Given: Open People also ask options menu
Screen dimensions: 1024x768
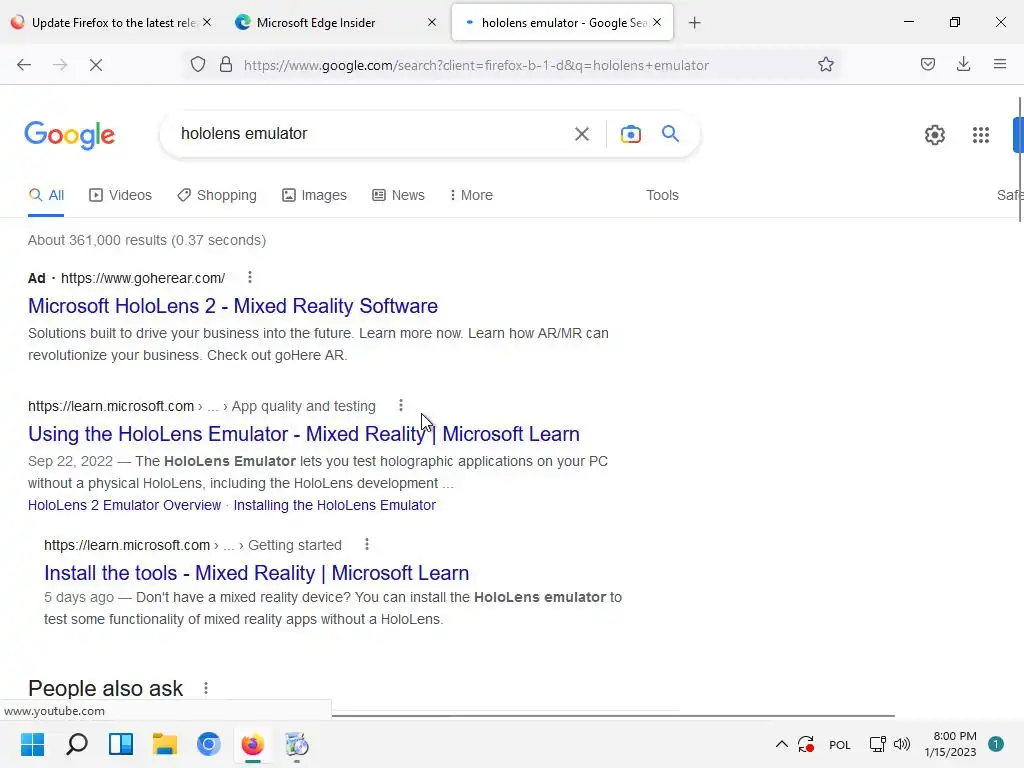Looking at the screenshot, I should click(x=206, y=688).
